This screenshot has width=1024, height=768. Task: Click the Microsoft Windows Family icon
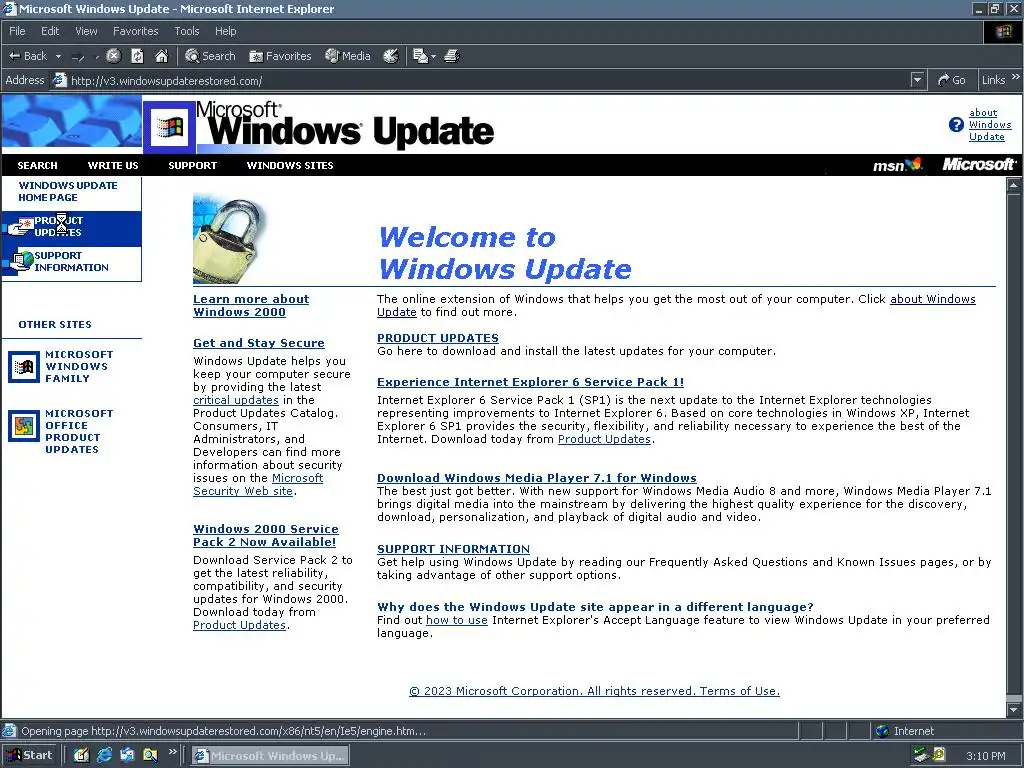pyautogui.click(x=24, y=367)
